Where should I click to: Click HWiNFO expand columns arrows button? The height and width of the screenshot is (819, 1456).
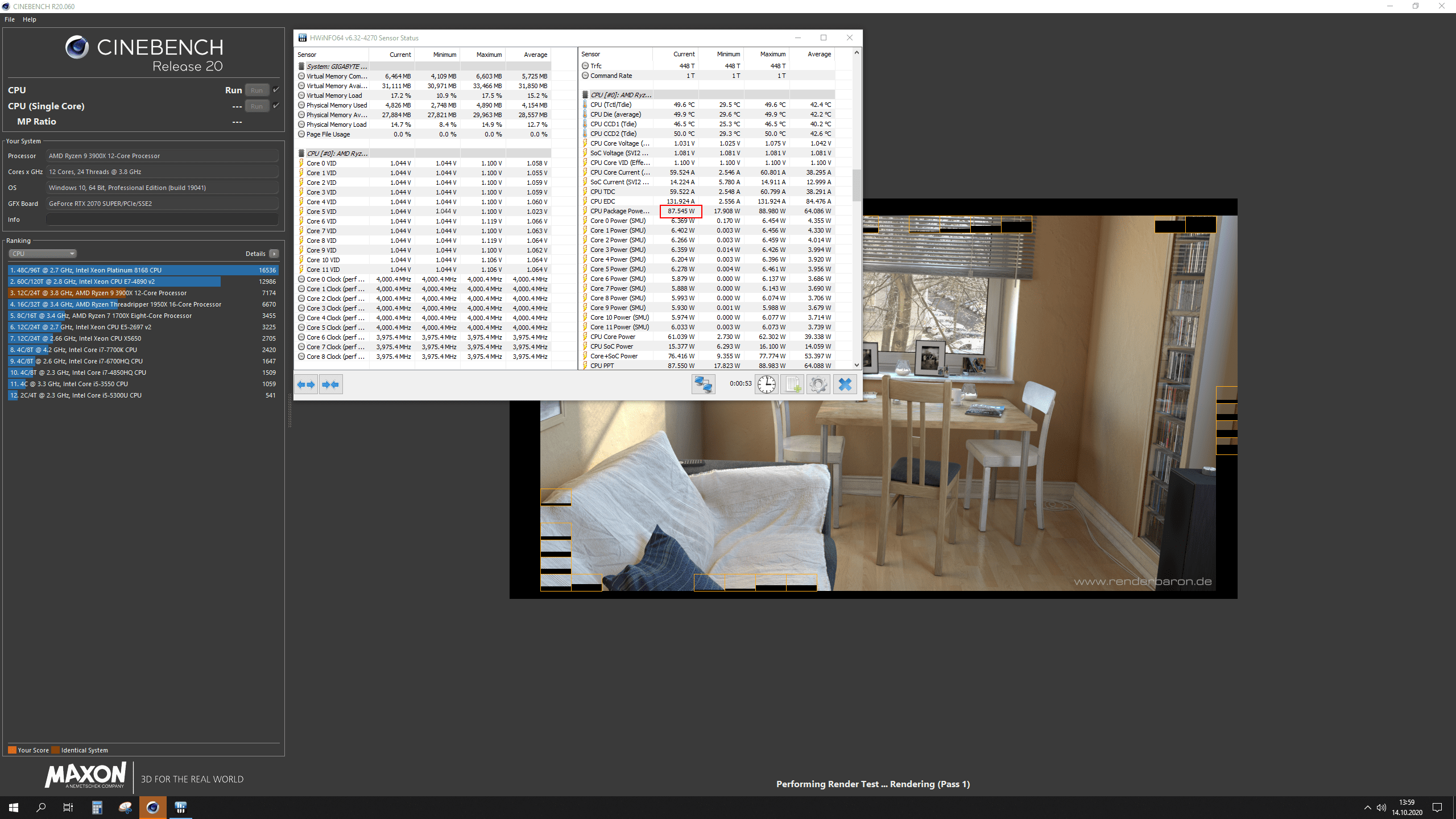click(306, 384)
